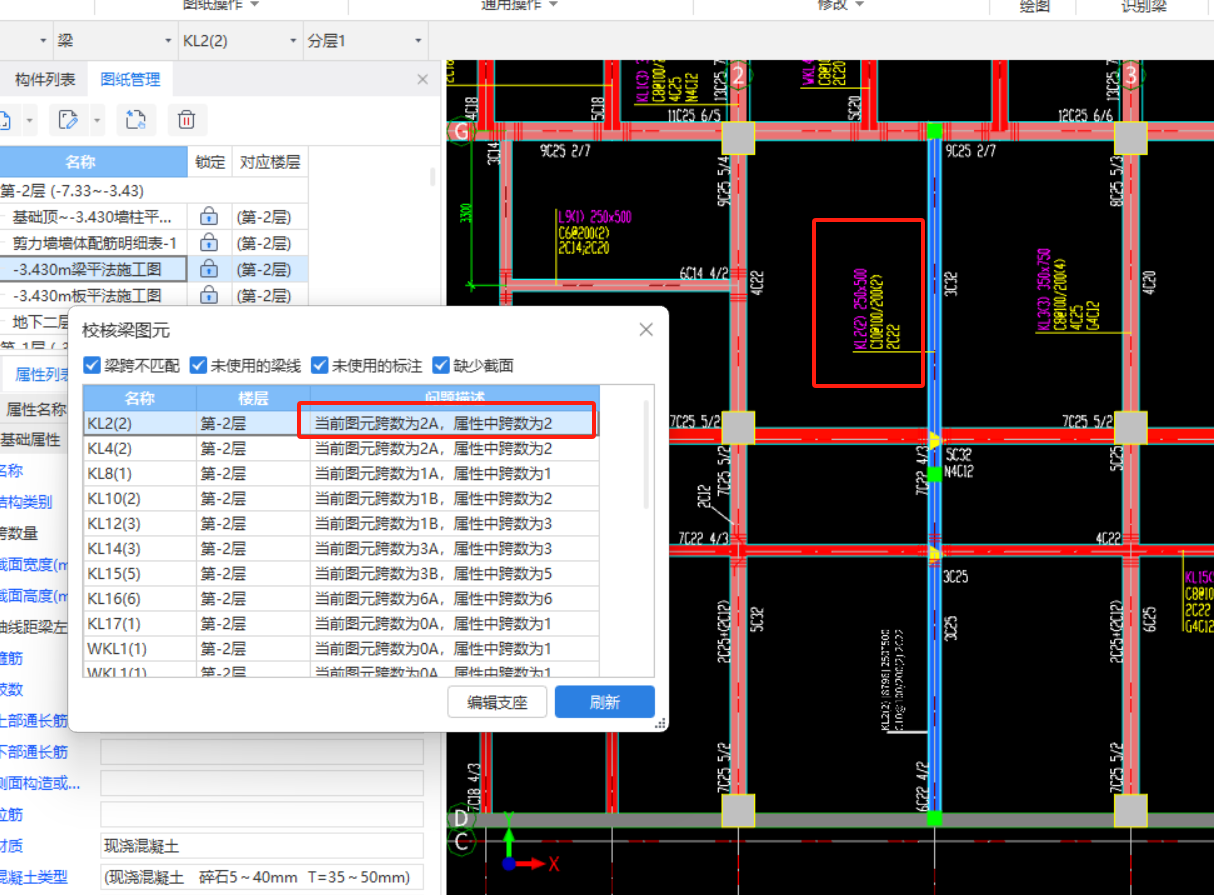The width and height of the screenshot is (1214, 895).
Task: Click the delete drawing trash icon
Action: click(x=186, y=120)
